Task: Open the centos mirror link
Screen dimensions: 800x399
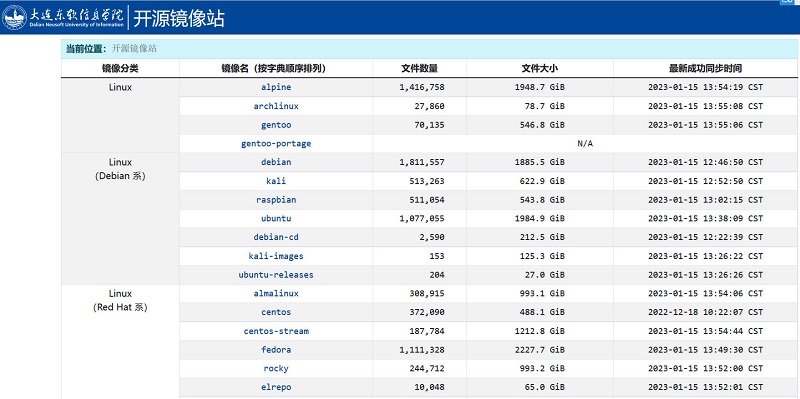Action: point(276,312)
